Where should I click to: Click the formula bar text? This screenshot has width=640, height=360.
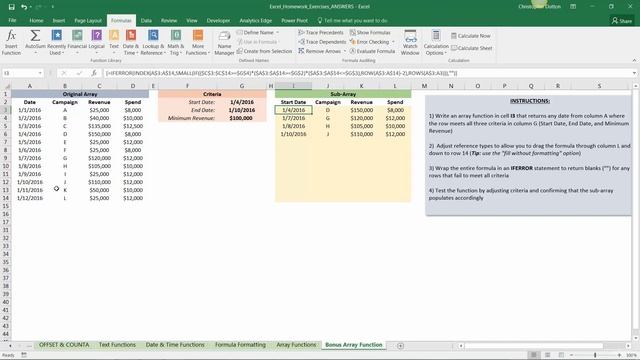click(x=281, y=73)
